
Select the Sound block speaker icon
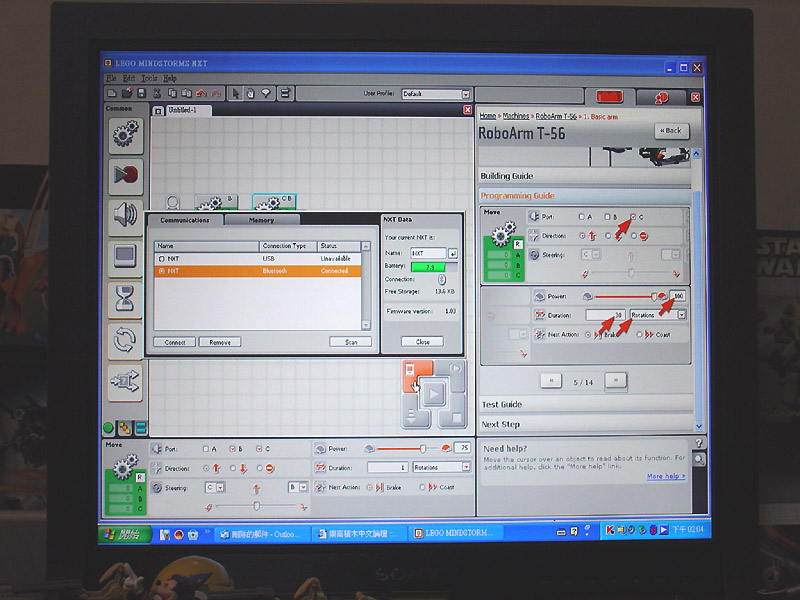pyautogui.click(x=126, y=217)
